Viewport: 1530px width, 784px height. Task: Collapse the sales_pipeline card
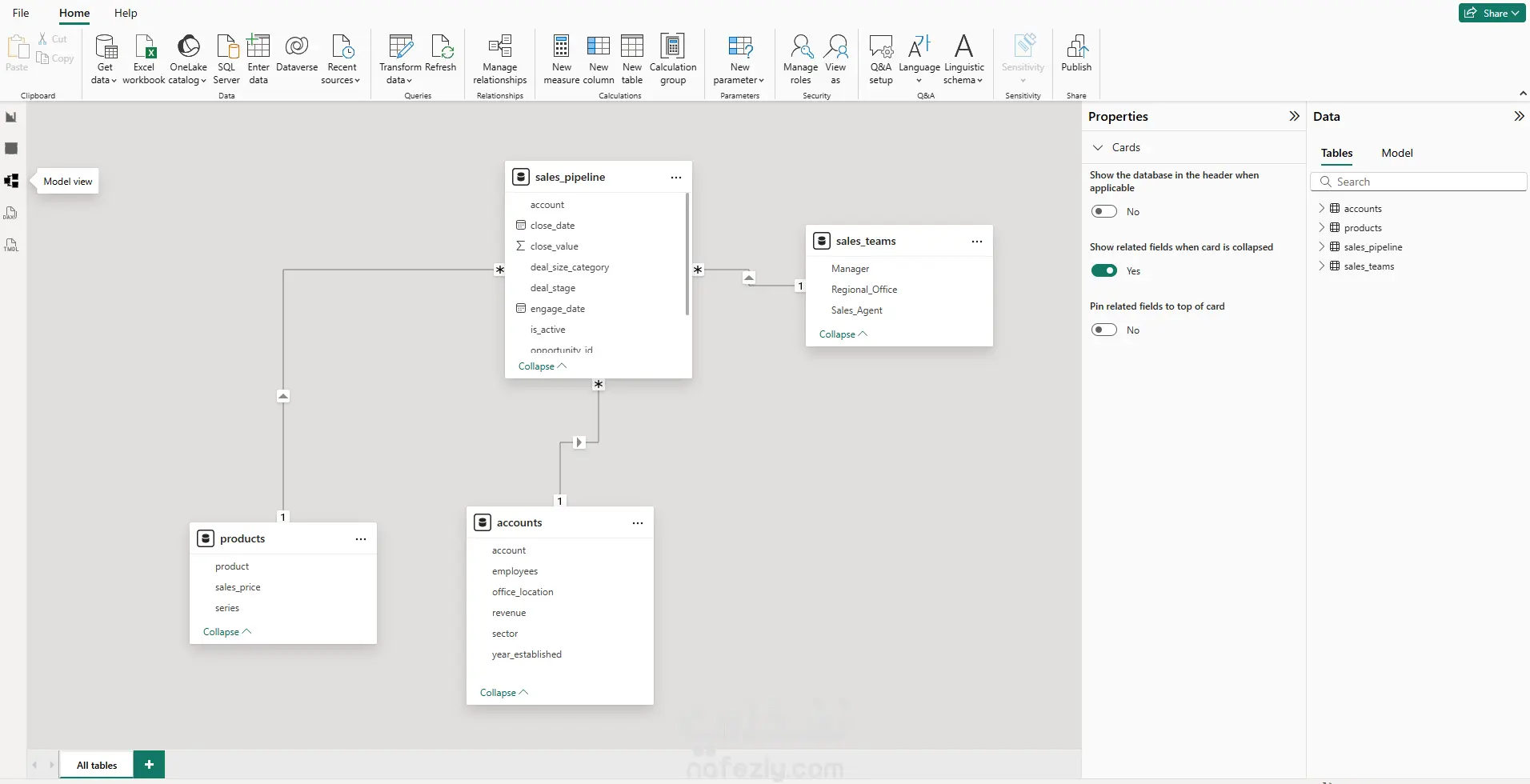543,366
